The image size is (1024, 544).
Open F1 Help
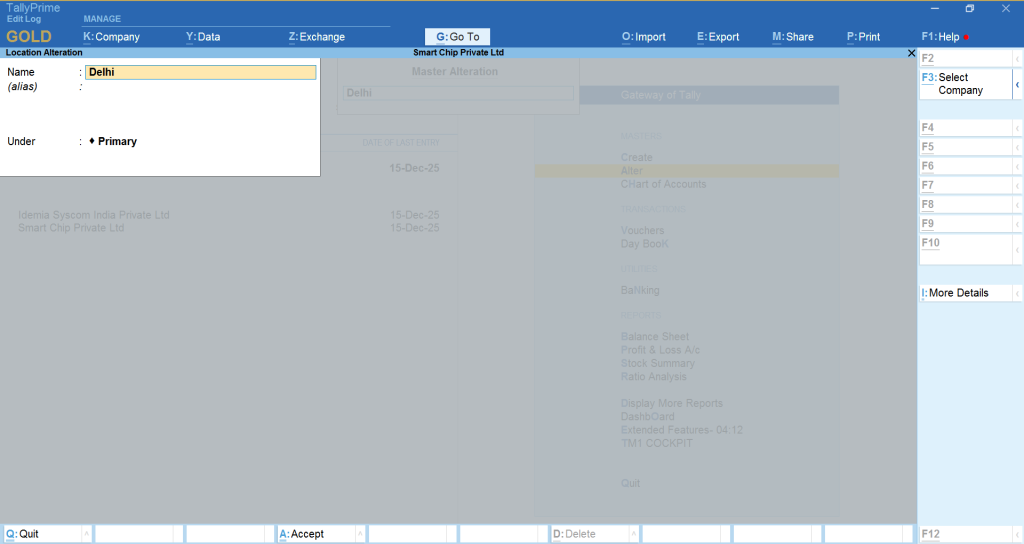(x=940, y=37)
